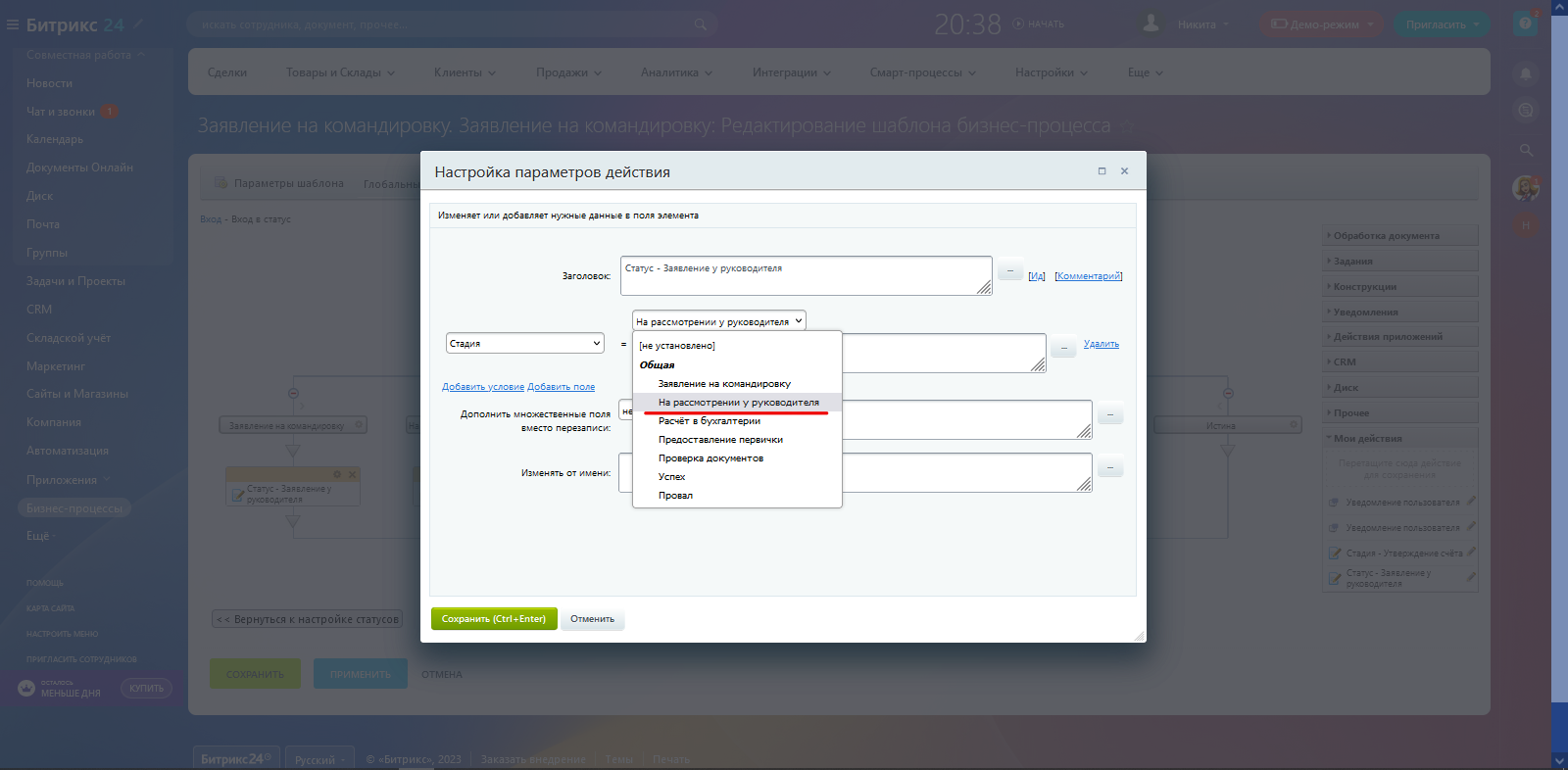Click the Отменить button in dialog
This screenshot has height=770, width=1568.
593,619
